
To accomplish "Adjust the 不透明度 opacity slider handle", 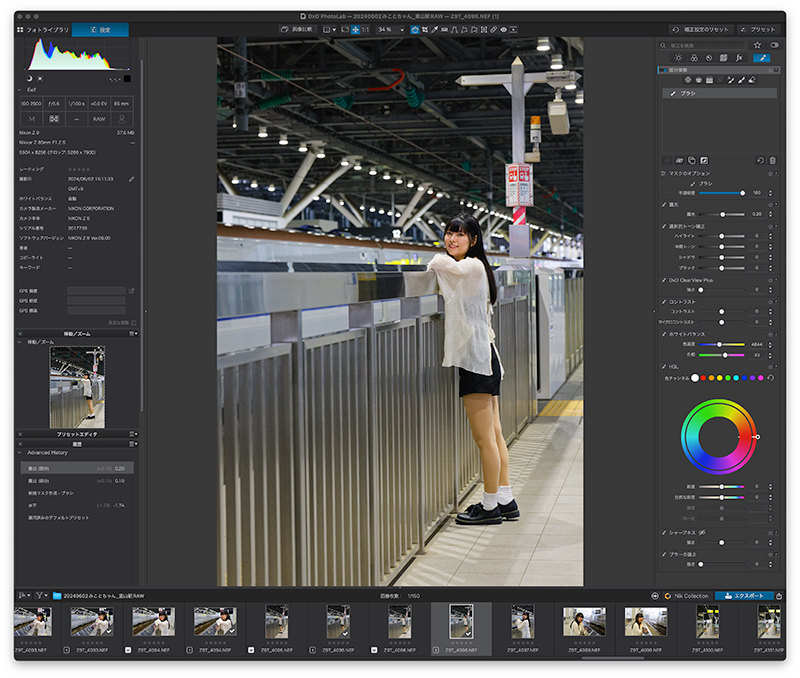I will click(x=743, y=192).
